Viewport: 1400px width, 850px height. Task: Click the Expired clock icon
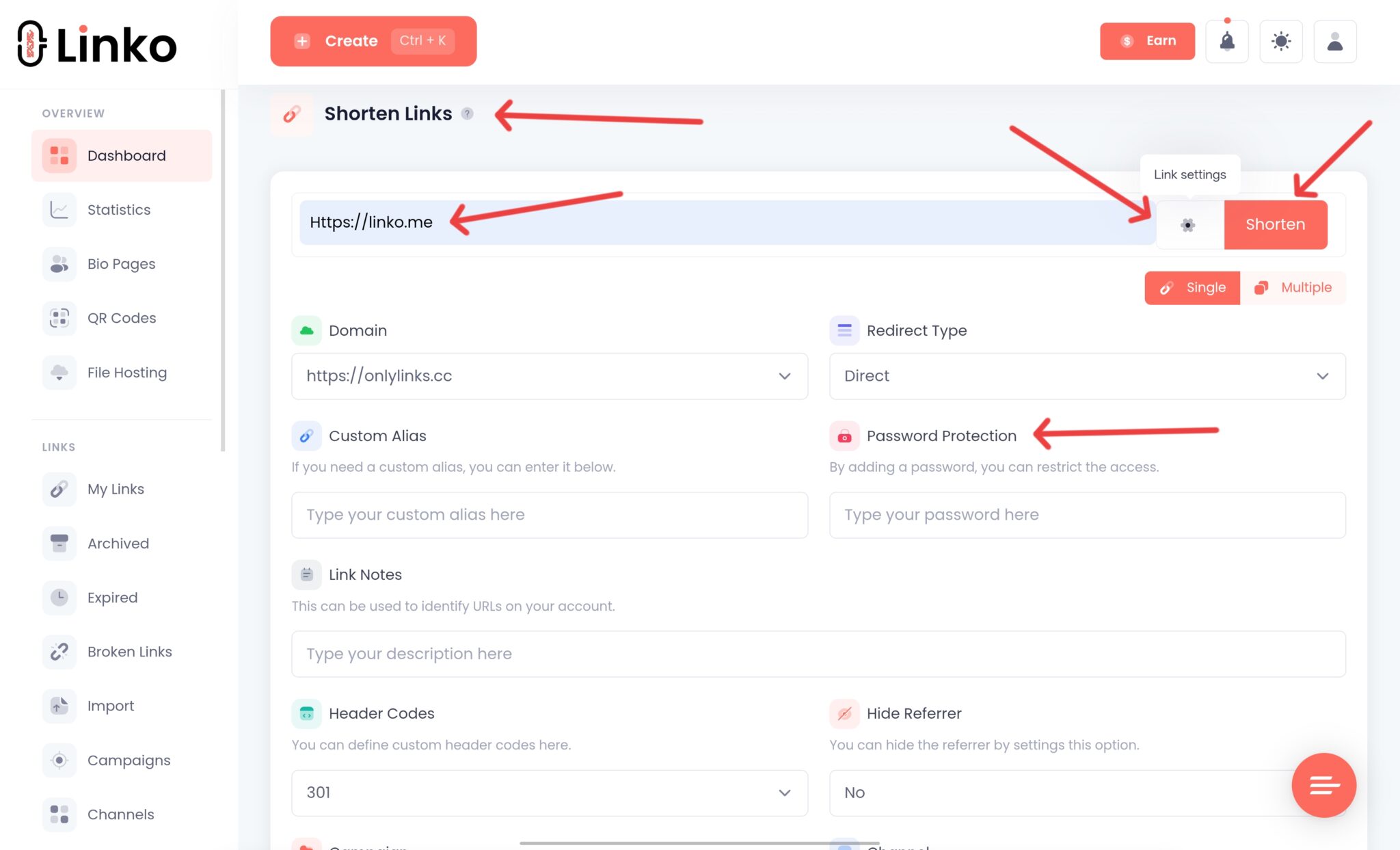tap(59, 597)
